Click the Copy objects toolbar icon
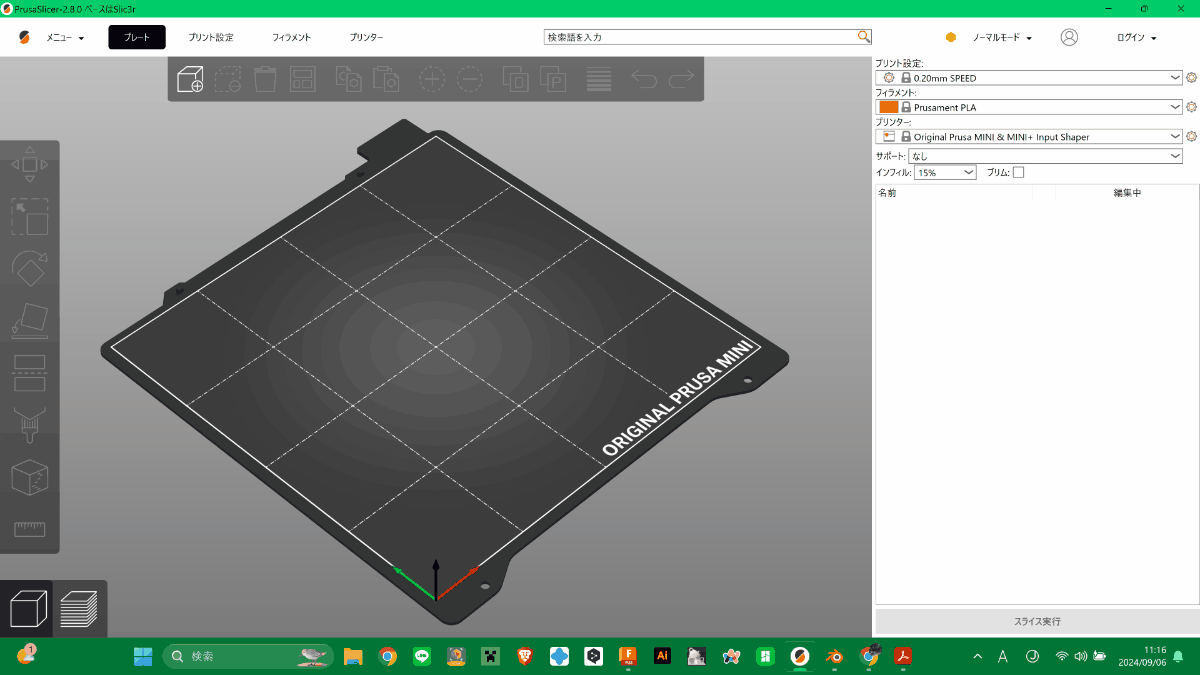The width and height of the screenshot is (1200, 675). [348, 79]
